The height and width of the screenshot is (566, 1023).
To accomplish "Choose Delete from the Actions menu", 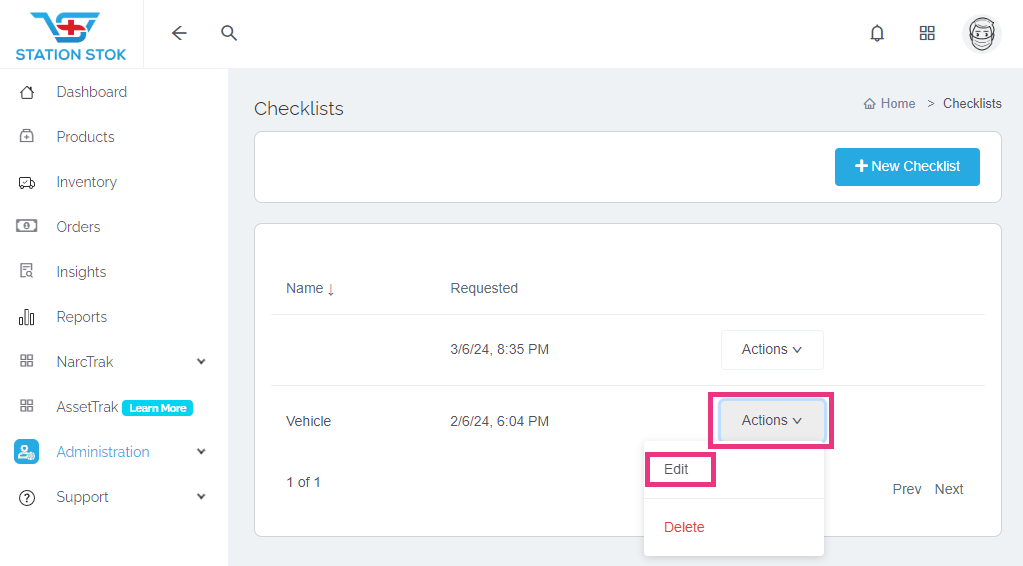I will coord(684,527).
